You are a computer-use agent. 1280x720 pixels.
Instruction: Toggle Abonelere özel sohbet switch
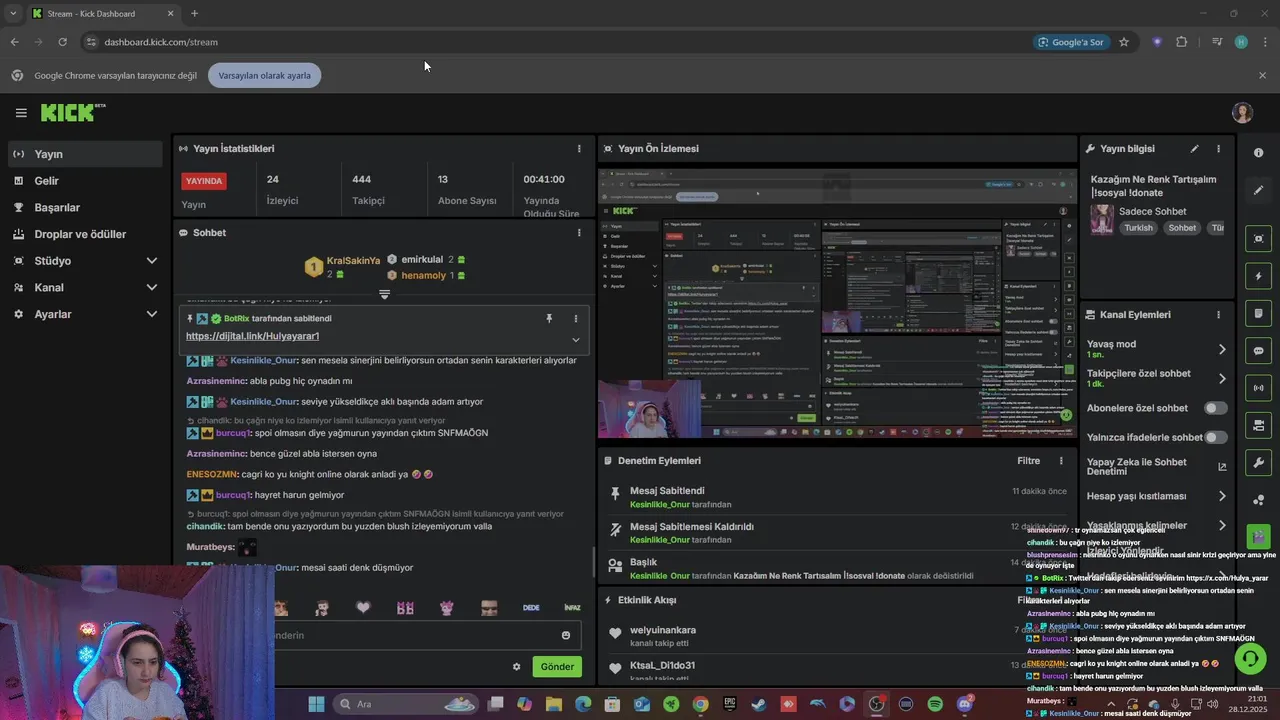click(1215, 408)
